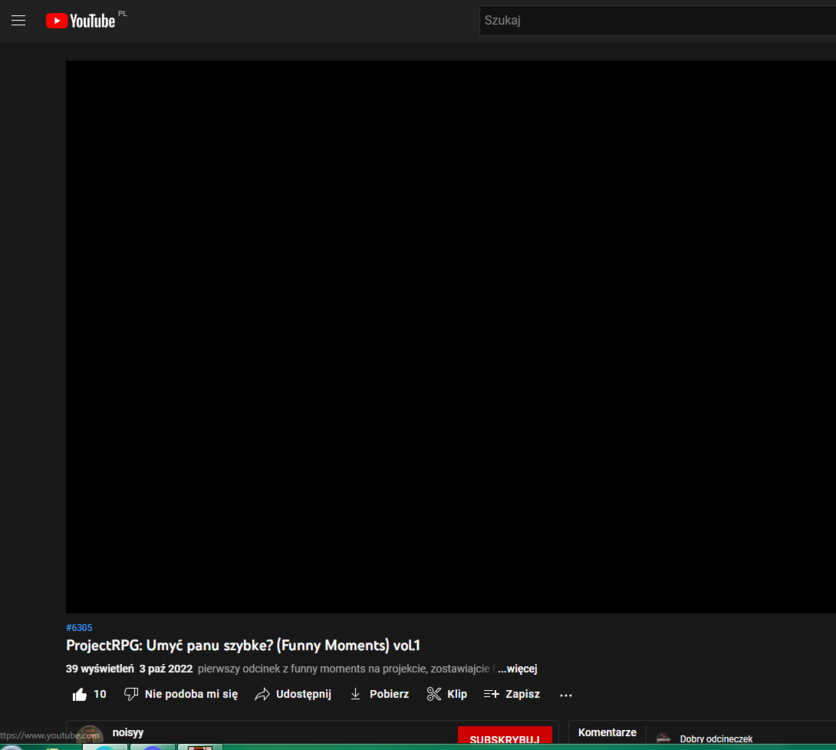Click the noisyy channel avatar
This screenshot has width=836, height=750.
90,735
